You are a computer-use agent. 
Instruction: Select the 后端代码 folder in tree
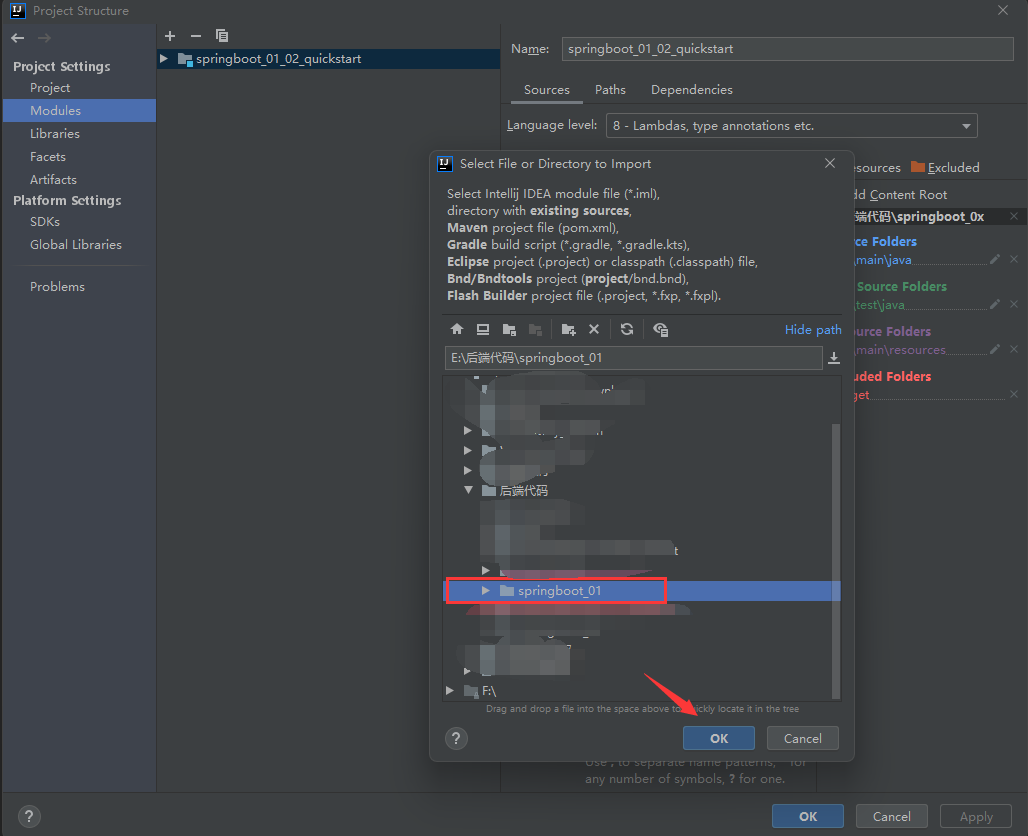point(523,490)
